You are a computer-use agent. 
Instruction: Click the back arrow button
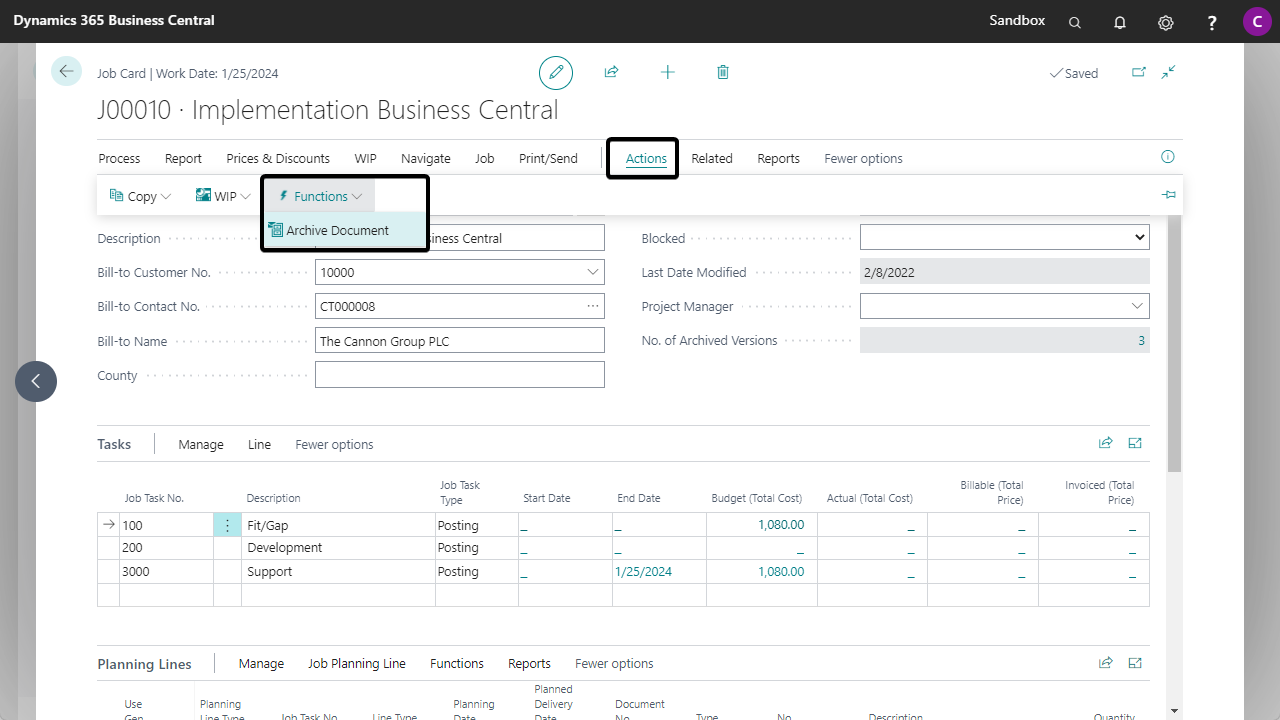point(66,71)
